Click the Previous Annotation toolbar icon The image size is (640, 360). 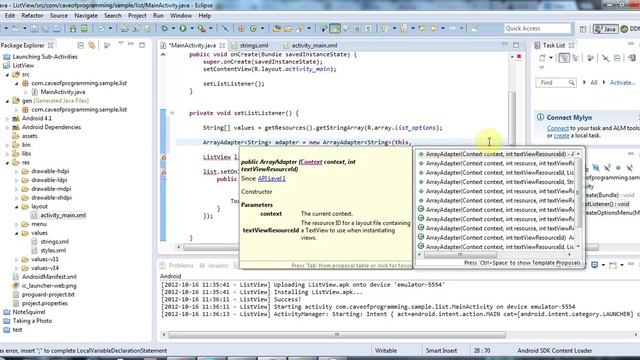403,29
